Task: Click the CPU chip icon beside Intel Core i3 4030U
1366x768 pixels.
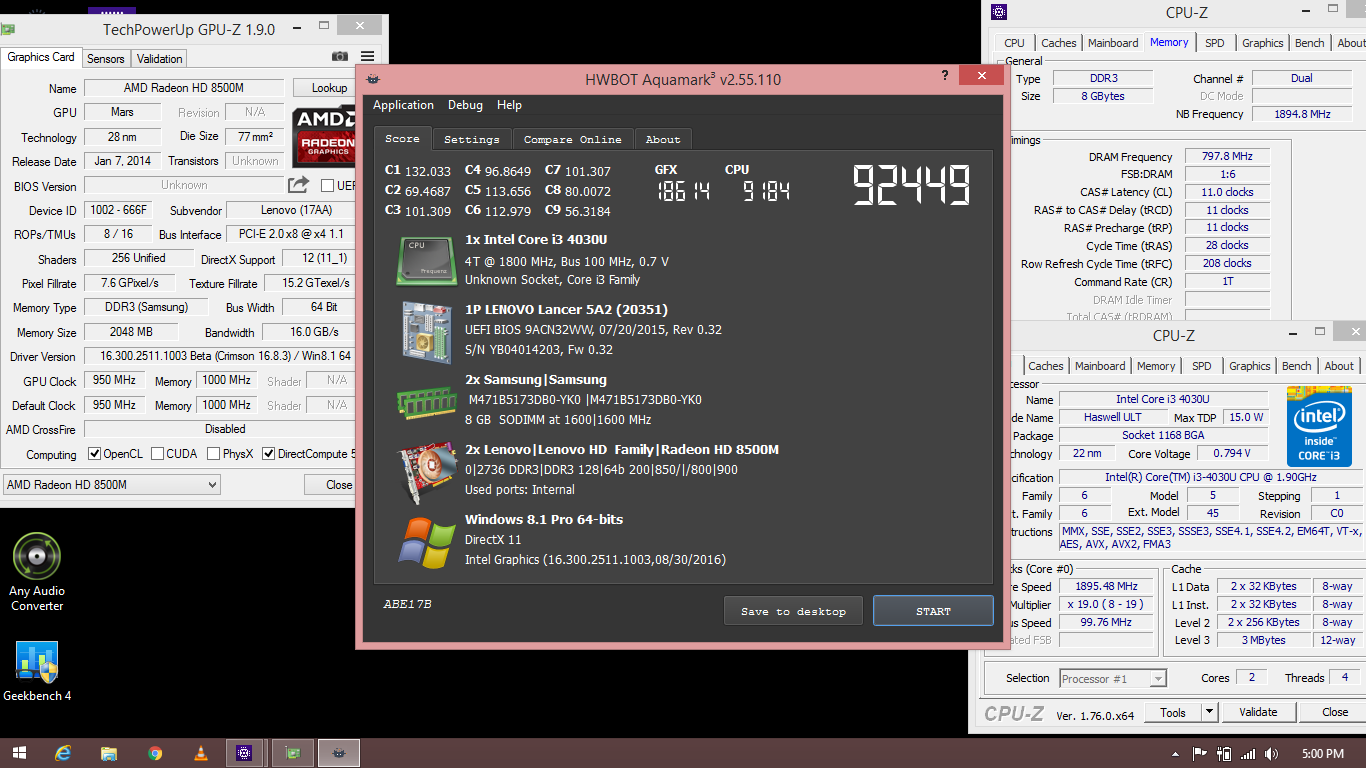Action: (x=428, y=261)
